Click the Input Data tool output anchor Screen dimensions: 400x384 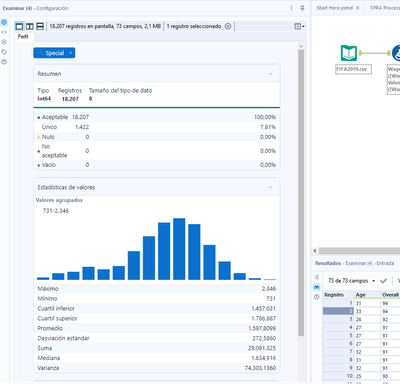[x=360, y=53]
